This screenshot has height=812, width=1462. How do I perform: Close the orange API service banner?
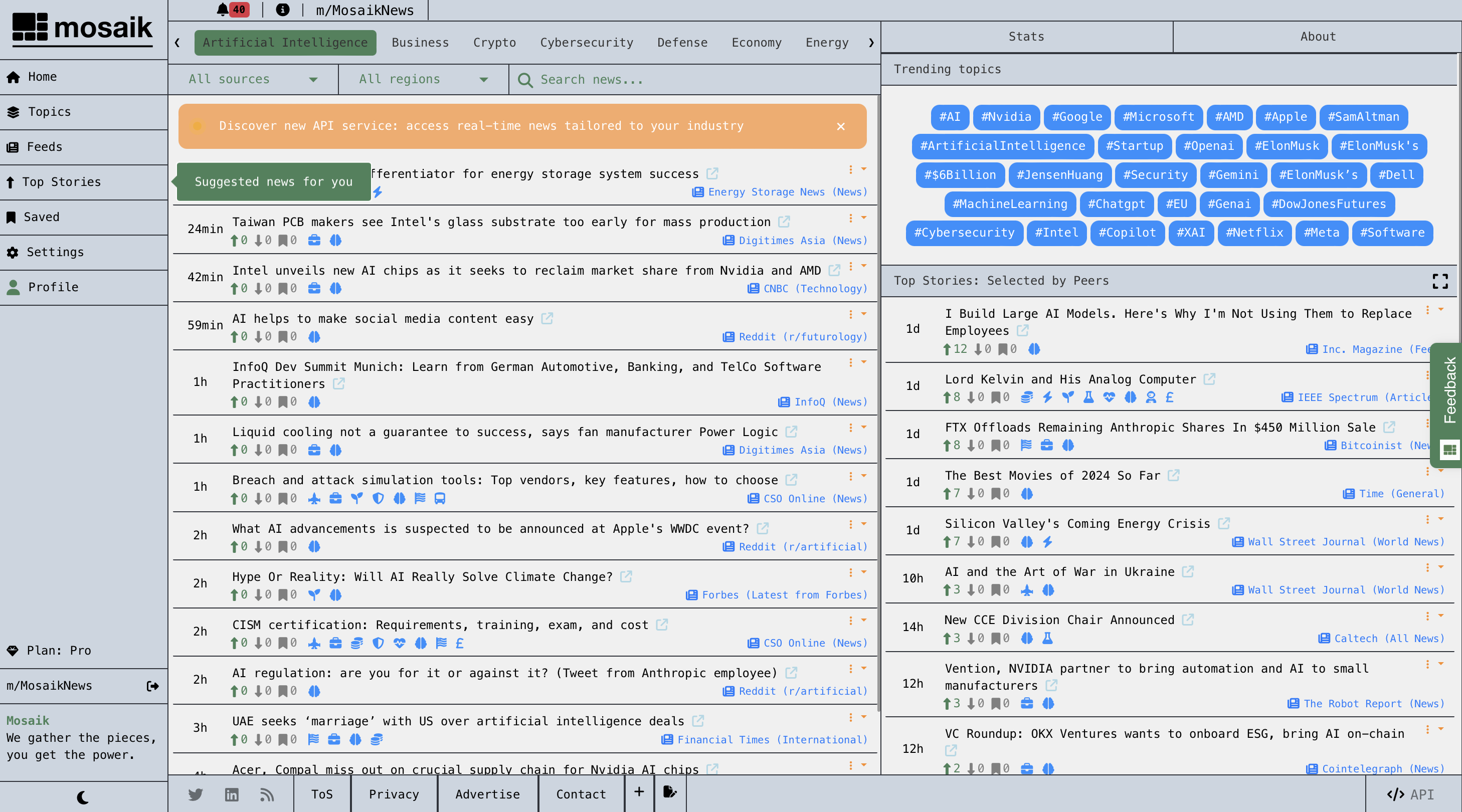840,126
